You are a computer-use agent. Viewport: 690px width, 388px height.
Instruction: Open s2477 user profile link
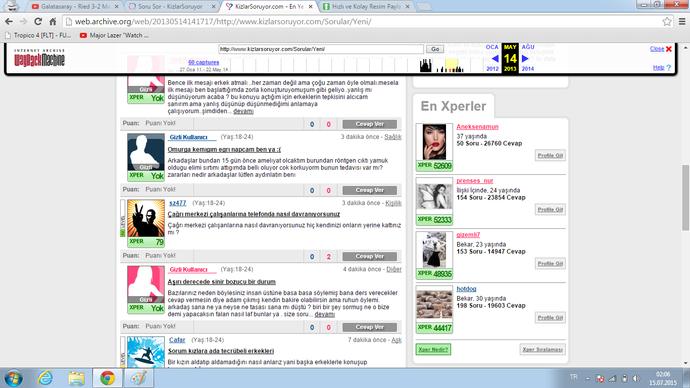pyautogui.click(x=178, y=203)
